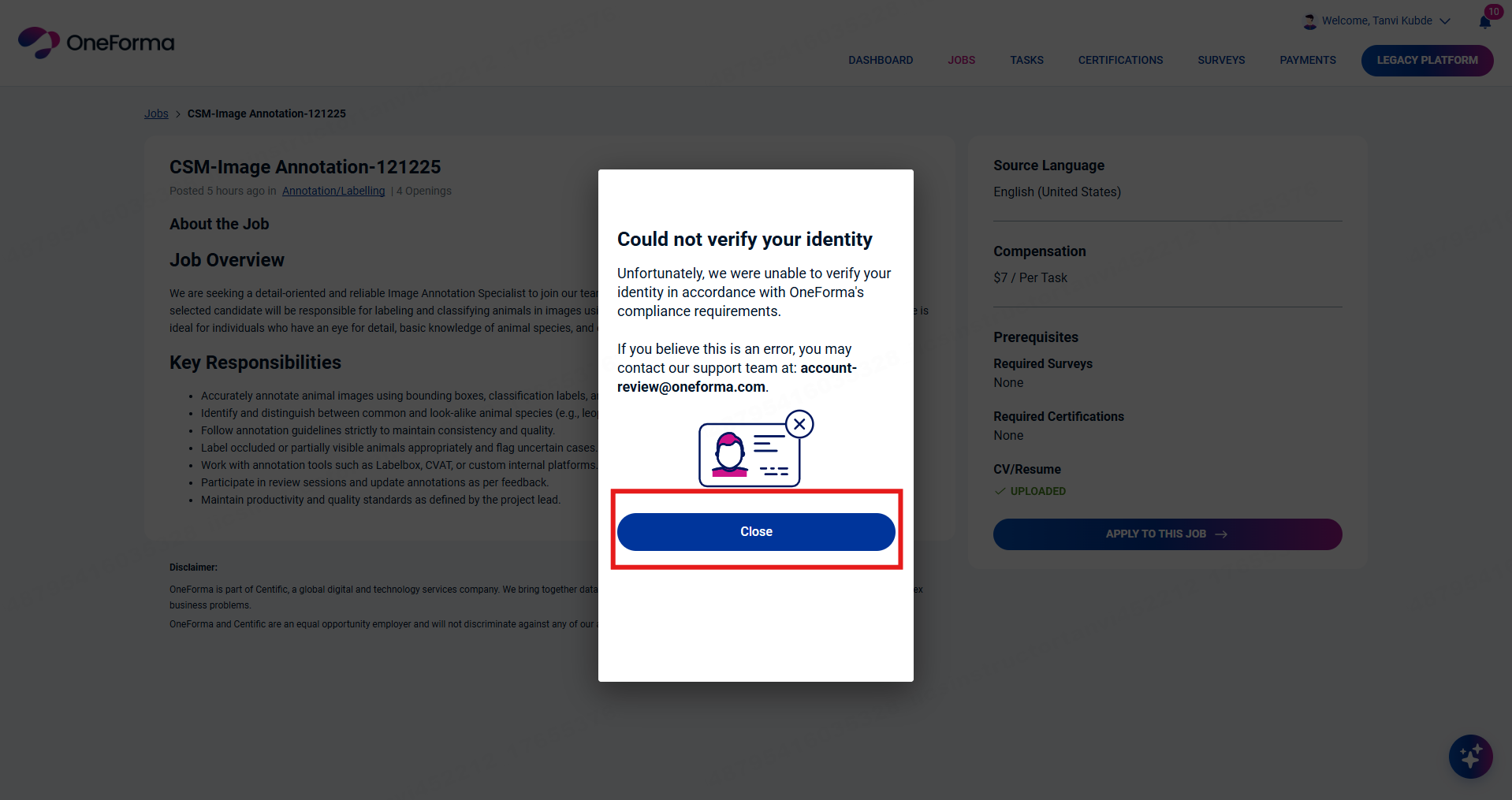Click the uploaded checkmark icon
Screen dimensions: 1512x800
[1000, 491]
